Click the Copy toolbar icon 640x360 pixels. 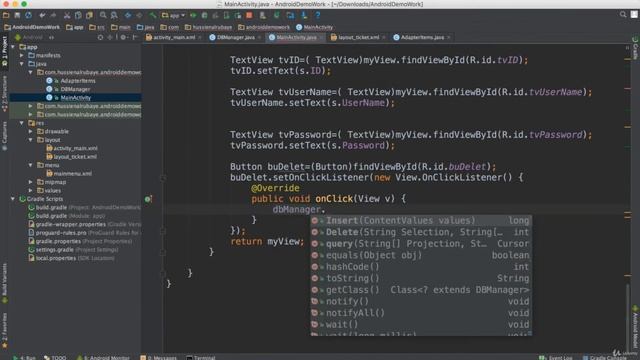pyautogui.click(x=78, y=15)
